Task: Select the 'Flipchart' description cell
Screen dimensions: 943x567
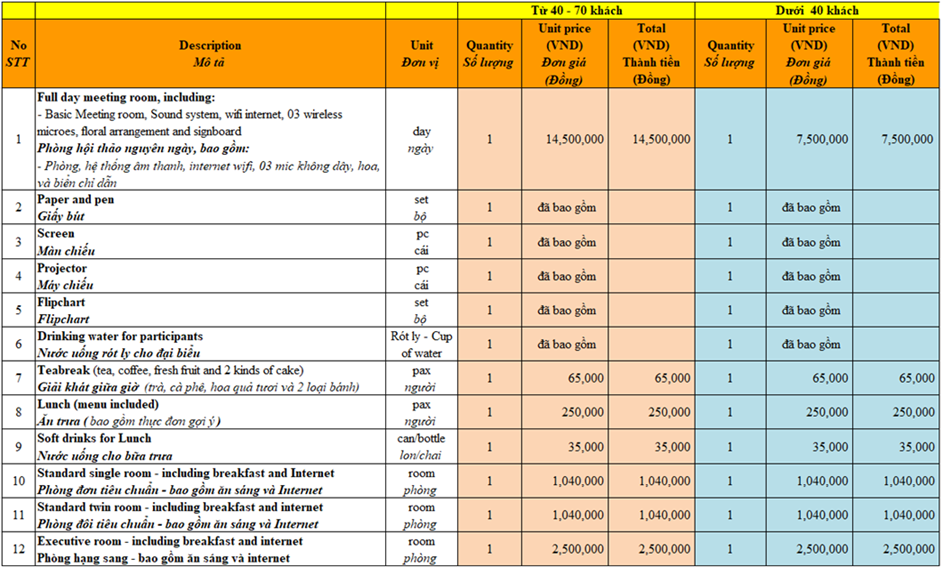Action: tap(210, 310)
